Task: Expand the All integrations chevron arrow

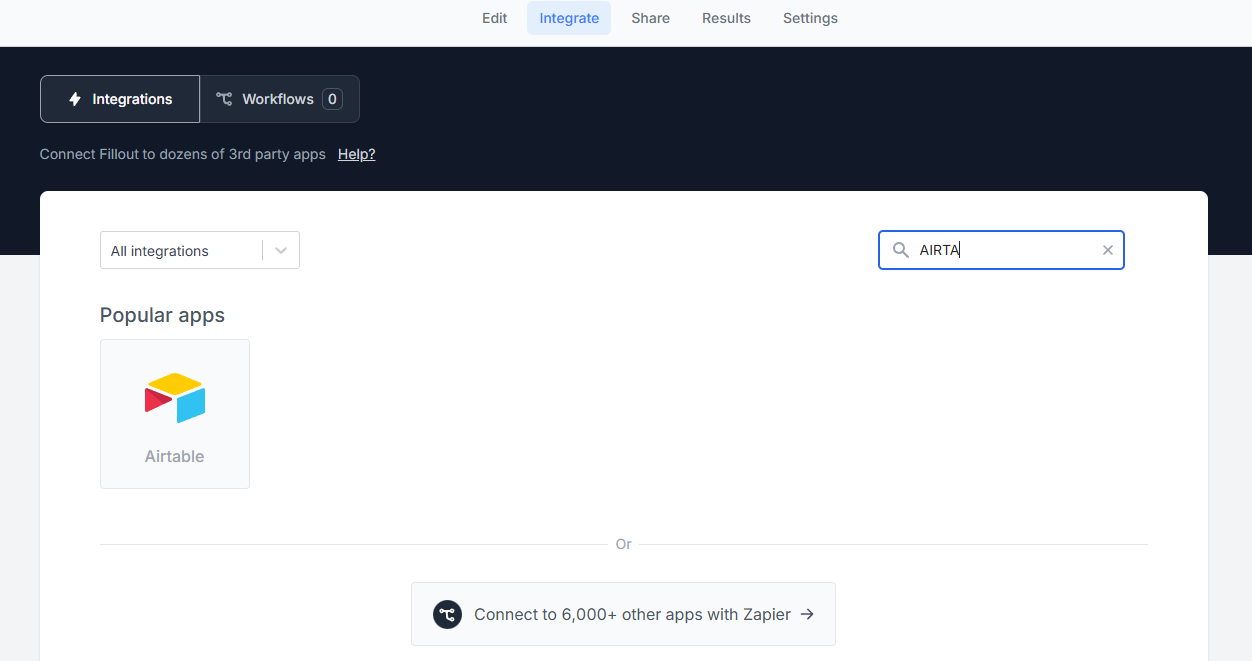Action: 281,250
